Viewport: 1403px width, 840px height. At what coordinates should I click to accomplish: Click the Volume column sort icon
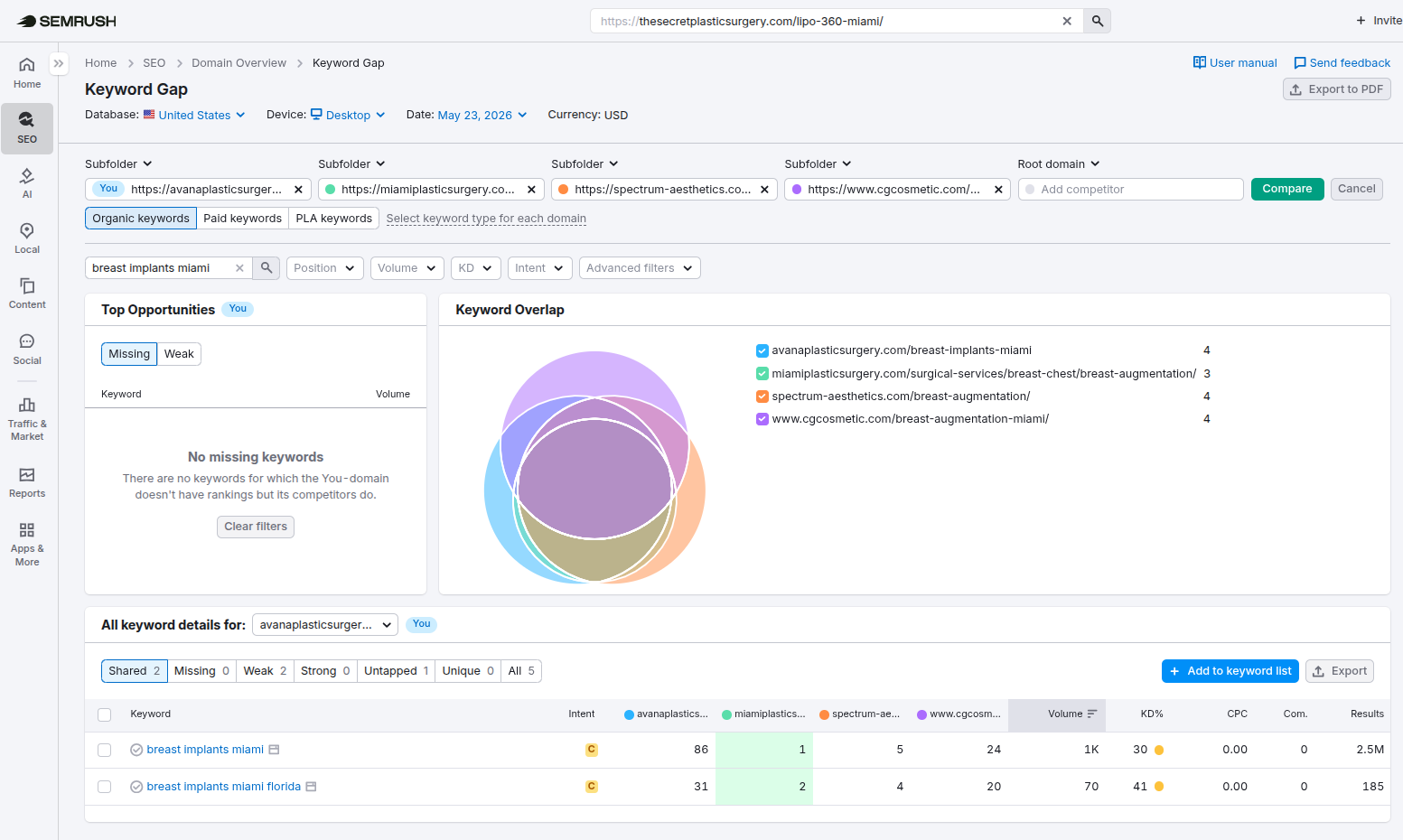coord(1092,714)
